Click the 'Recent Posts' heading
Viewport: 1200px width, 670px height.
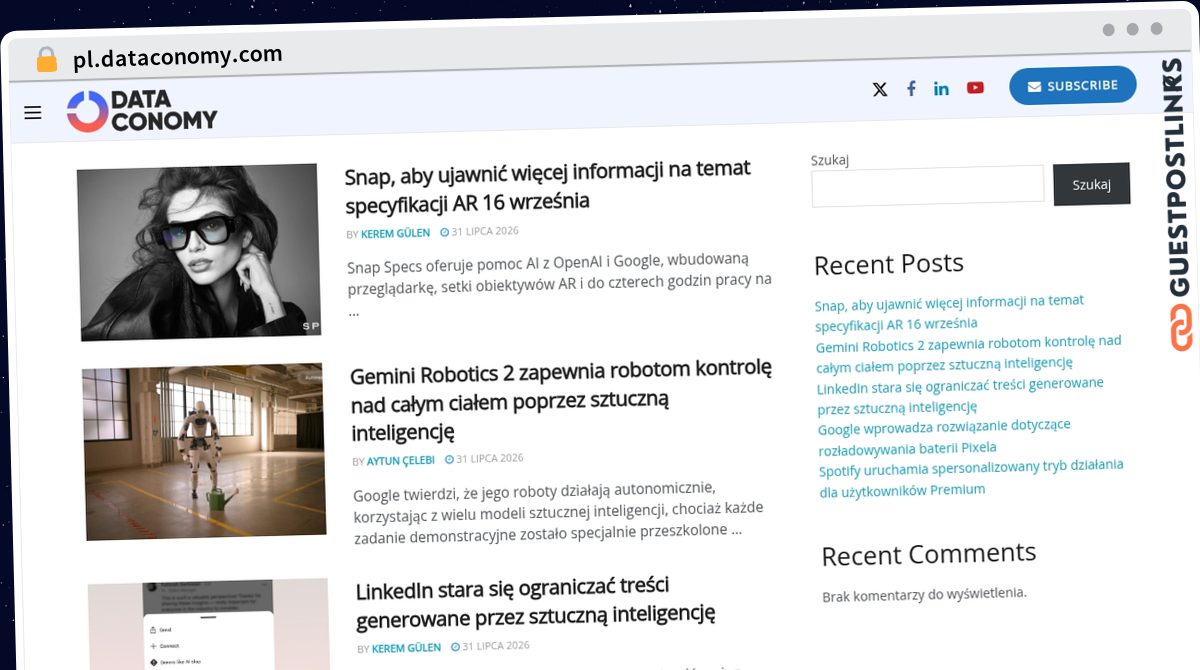[x=889, y=265]
